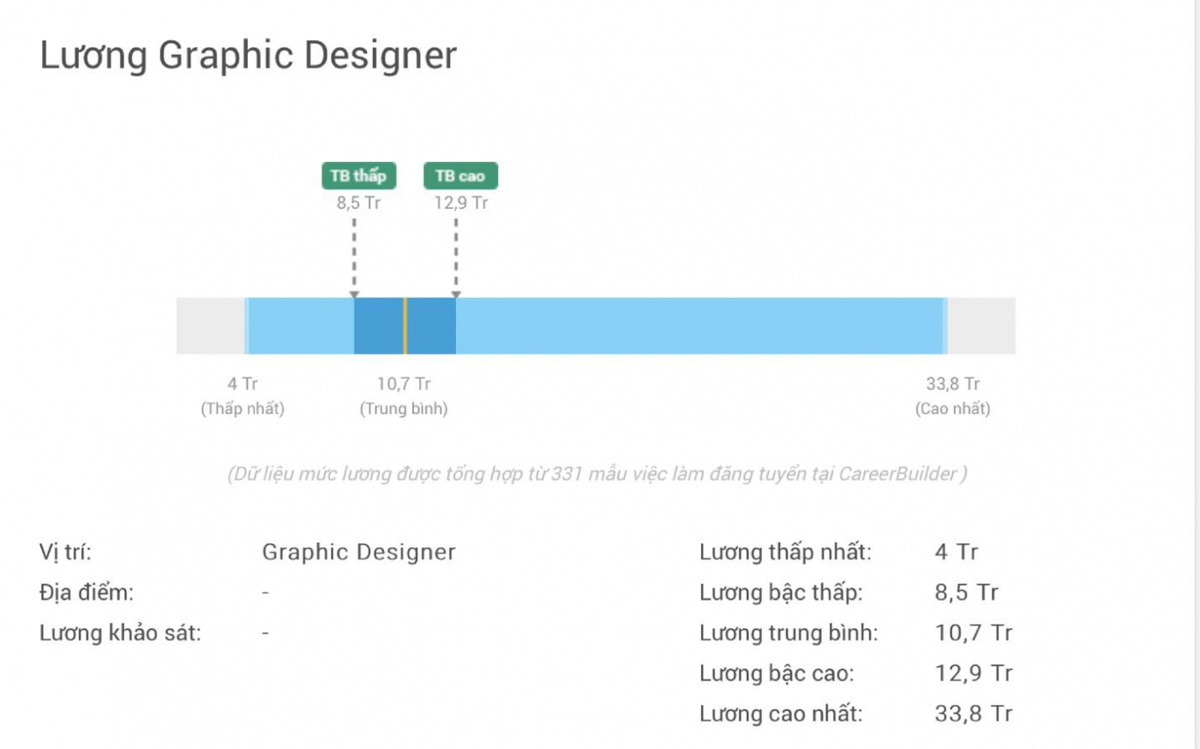Click the dark blue mid-range bar segment

379,326
